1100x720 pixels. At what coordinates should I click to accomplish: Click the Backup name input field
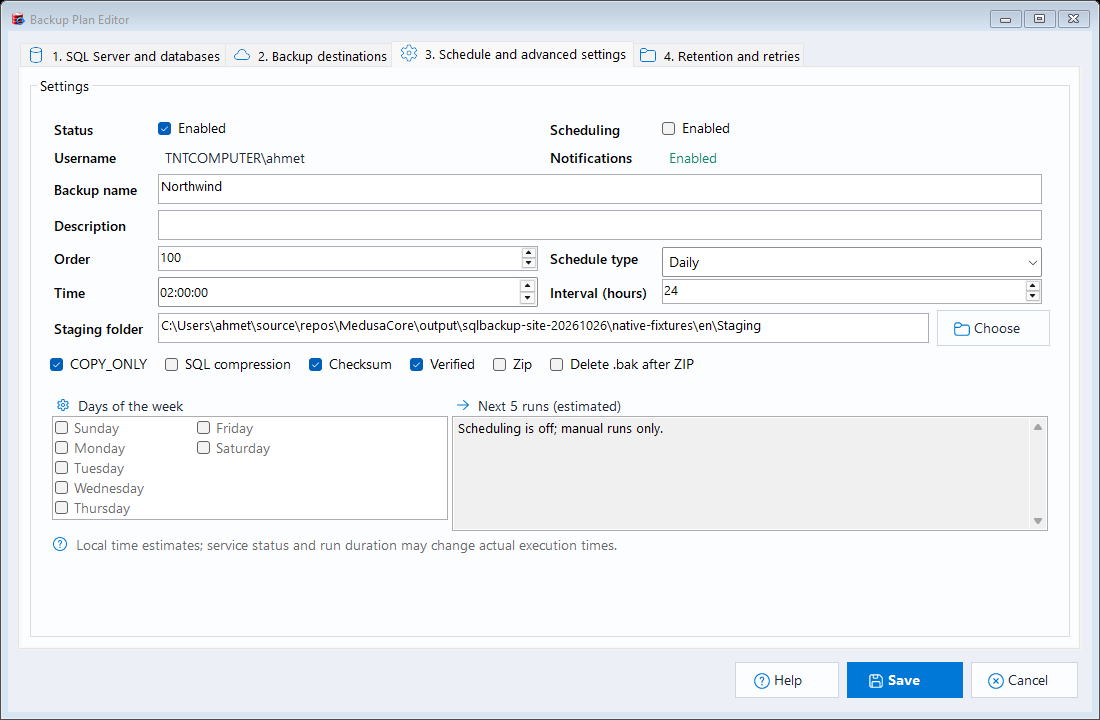[600, 189]
